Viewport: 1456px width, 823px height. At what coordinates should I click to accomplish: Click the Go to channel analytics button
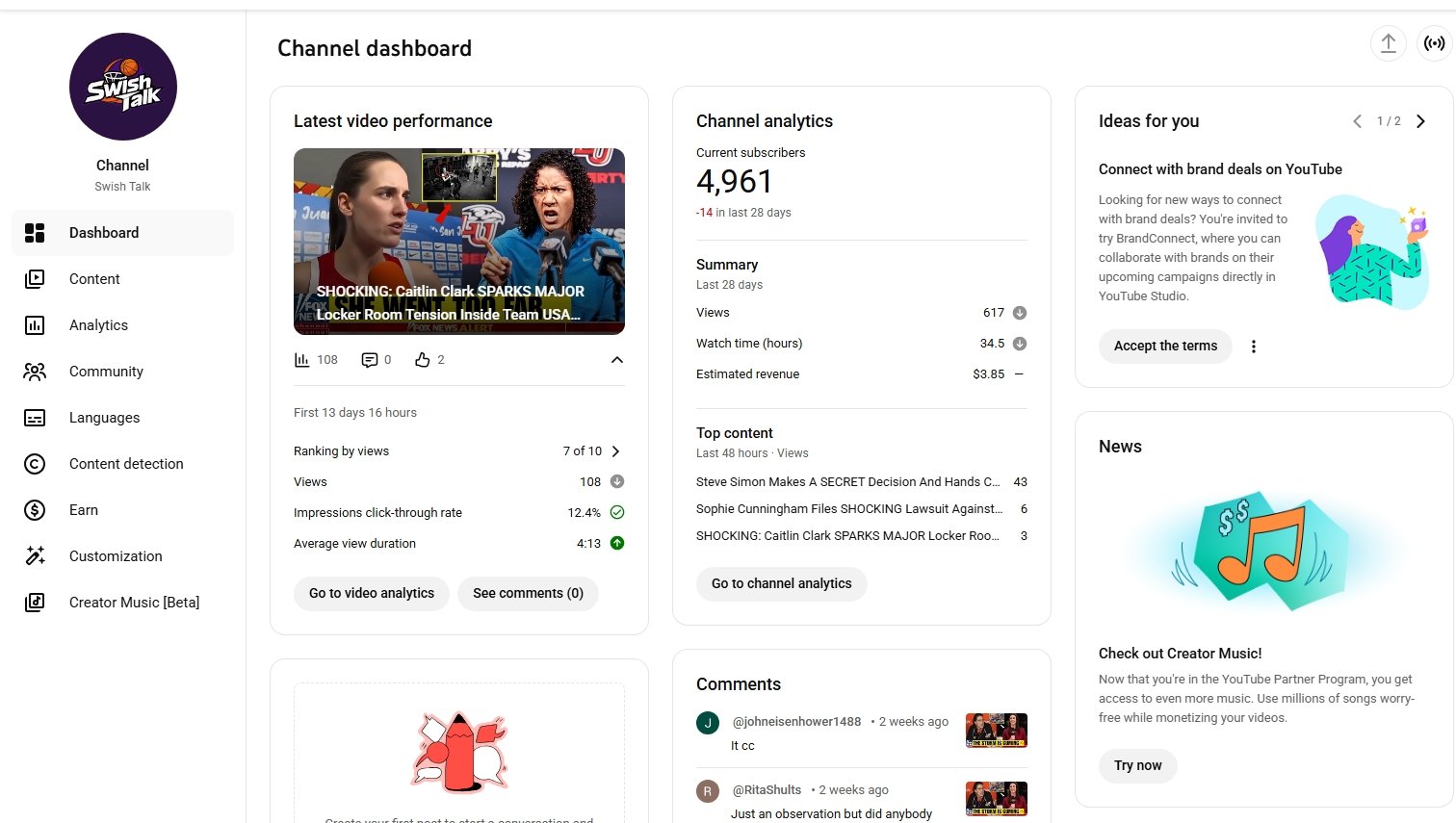point(781,583)
